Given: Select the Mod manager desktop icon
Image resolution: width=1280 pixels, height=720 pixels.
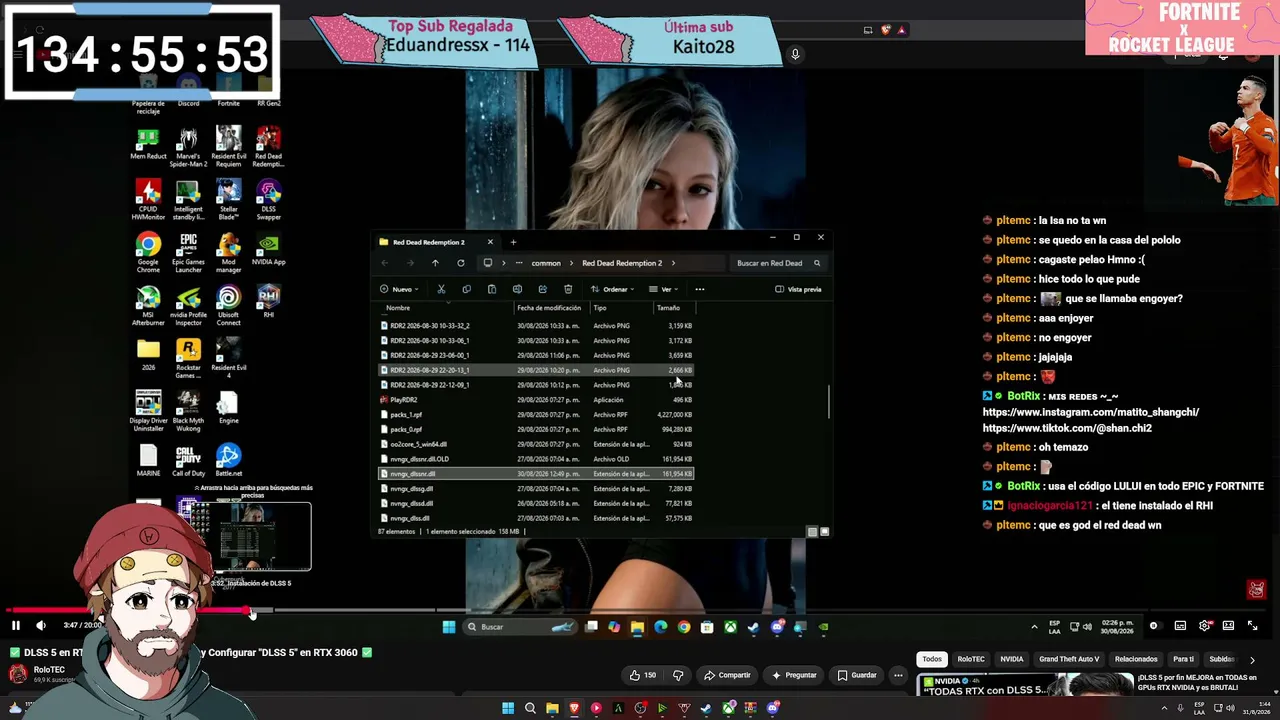Looking at the screenshot, I should click(x=228, y=253).
